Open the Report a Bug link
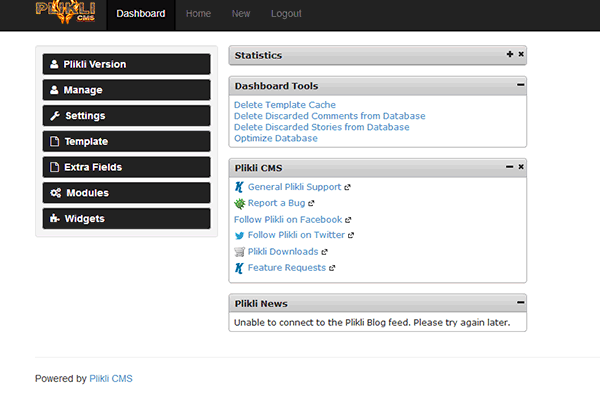The image size is (600, 400). [276, 203]
